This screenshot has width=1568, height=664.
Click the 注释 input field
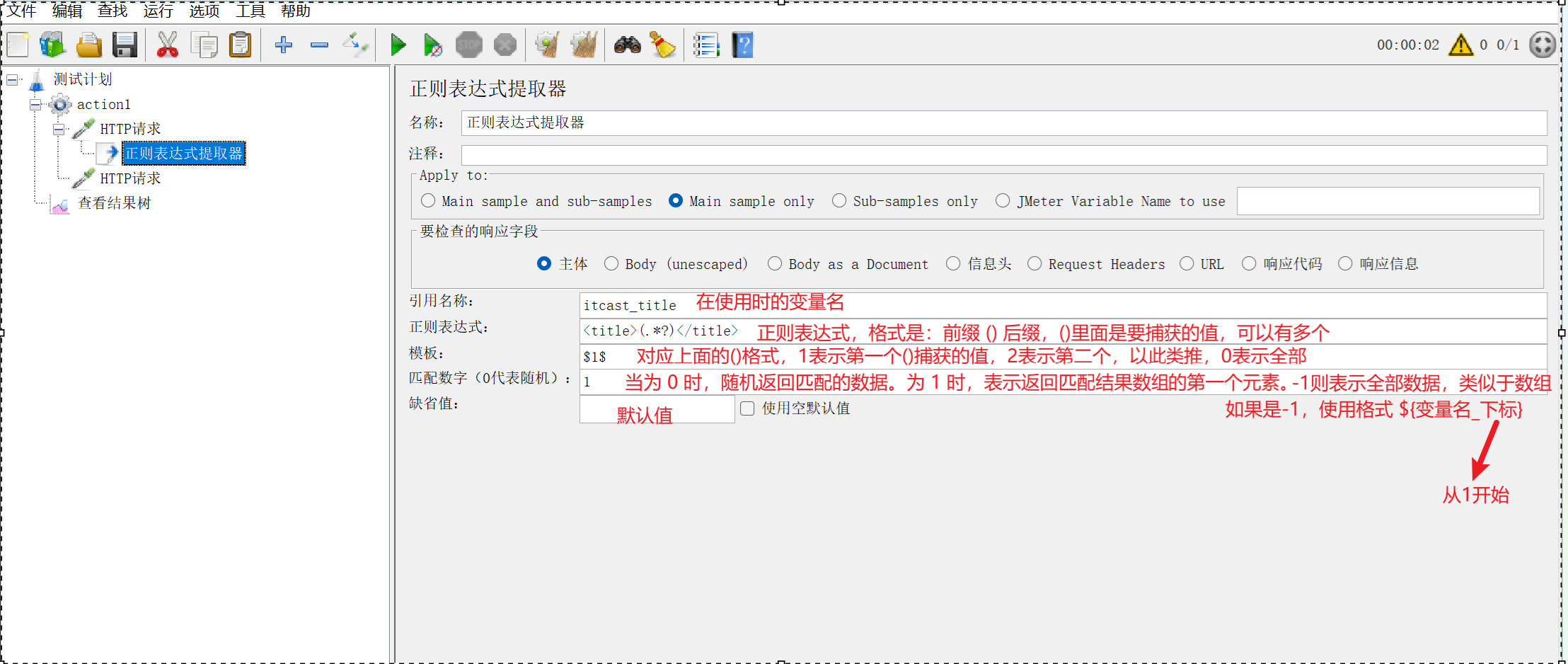(1003, 155)
